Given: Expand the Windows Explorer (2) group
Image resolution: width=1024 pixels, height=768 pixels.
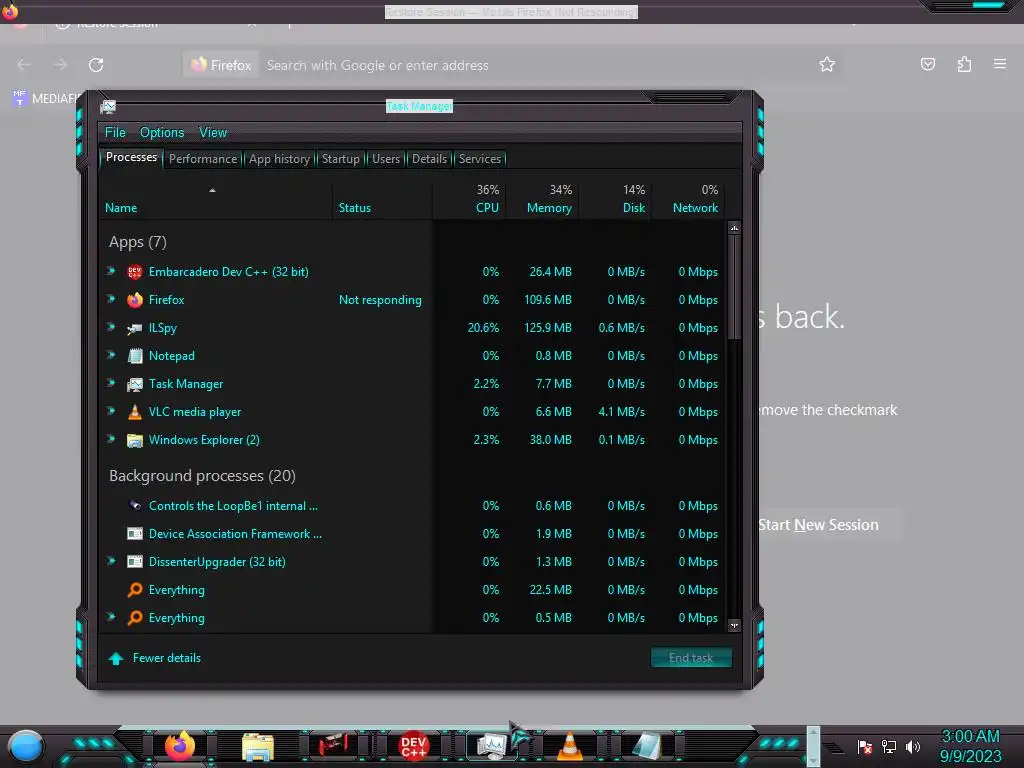Looking at the screenshot, I should 111,440.
